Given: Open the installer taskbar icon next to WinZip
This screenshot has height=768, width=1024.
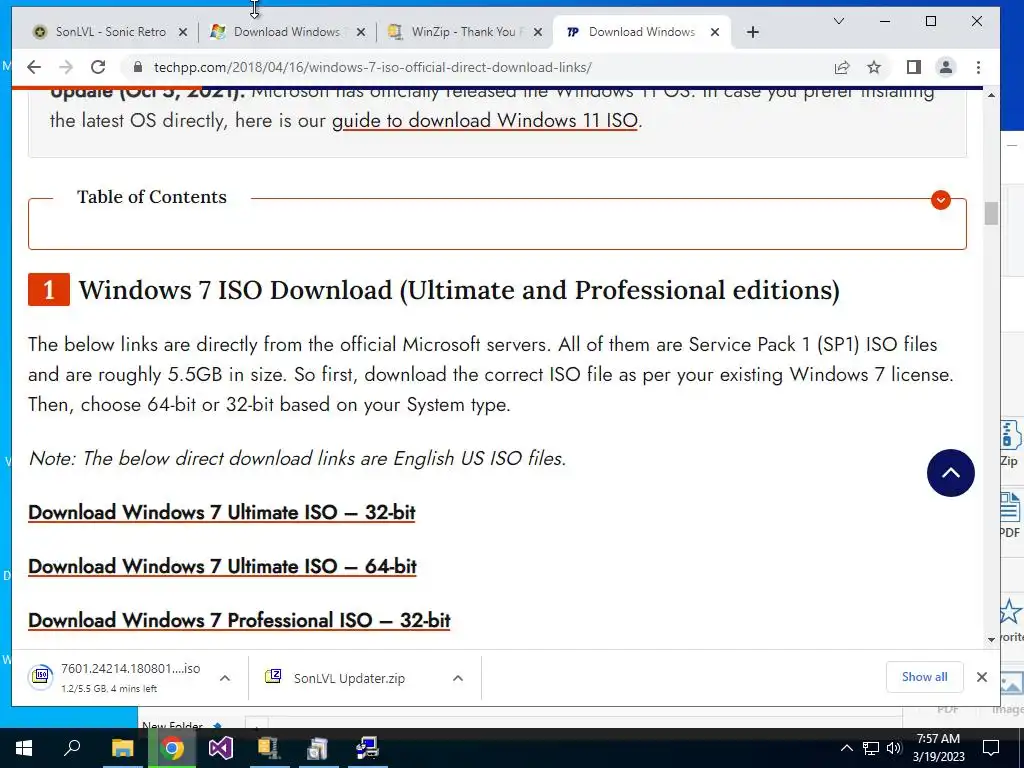Looking at the screenshot, I should (x=317, y=748).
